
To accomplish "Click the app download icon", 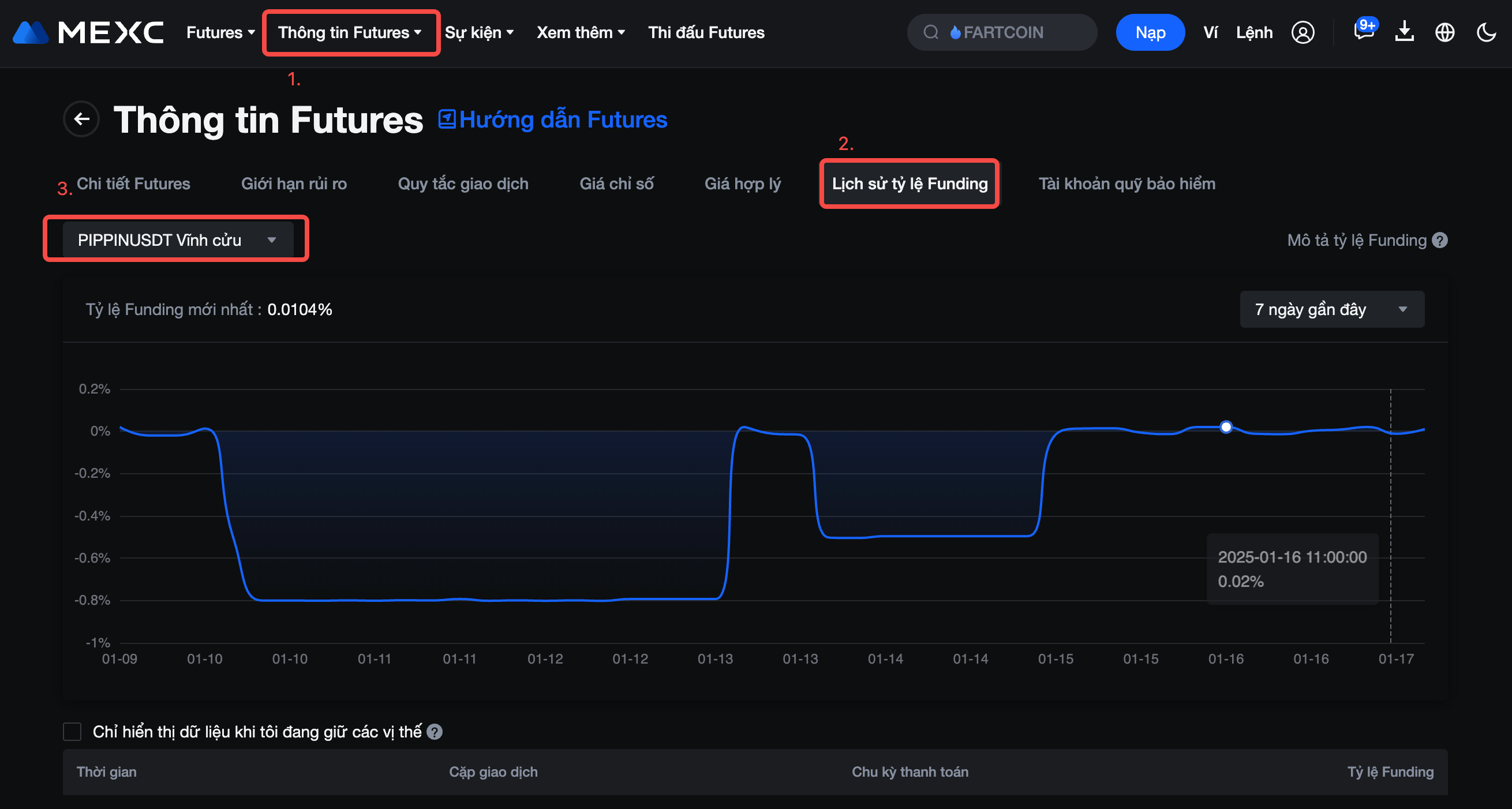I will coord(1404,32).
